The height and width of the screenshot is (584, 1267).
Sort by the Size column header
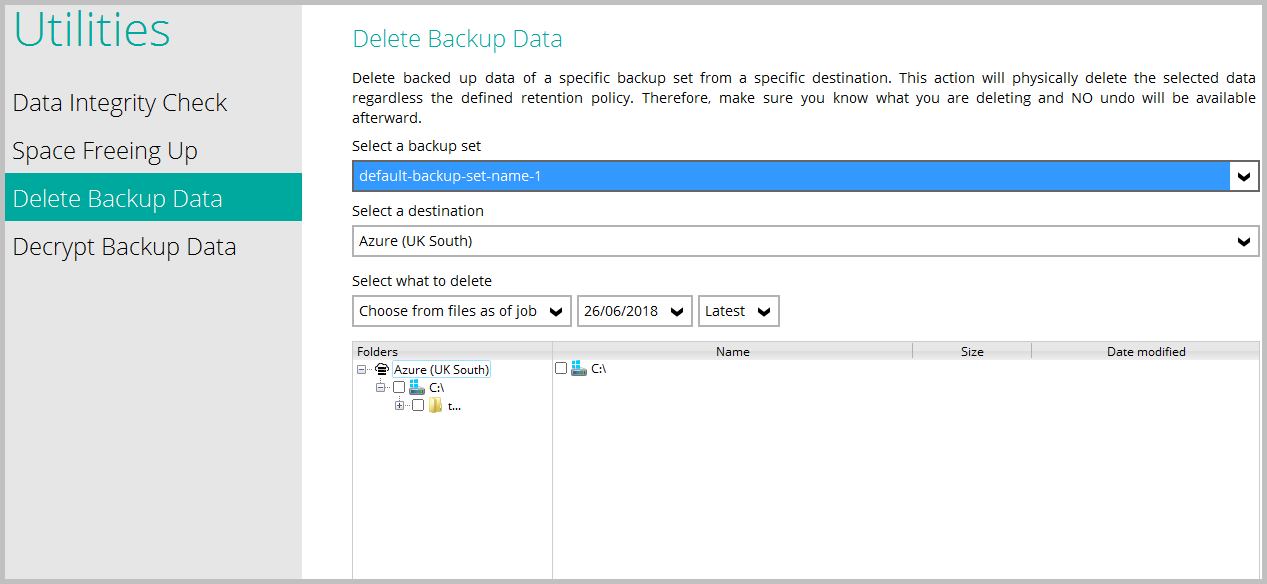(x=971, y=351)
